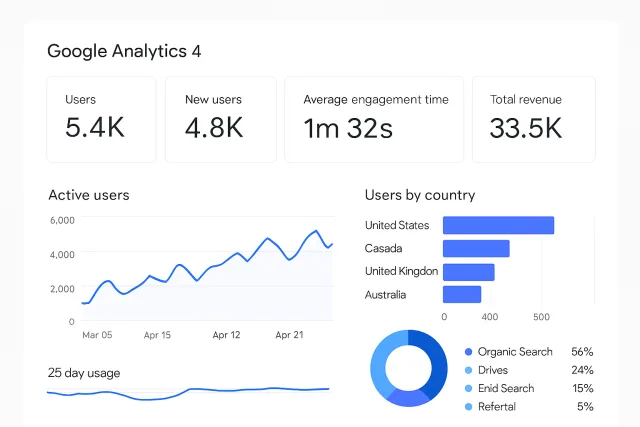Click the Refertal legend dot
640x427 pixels.
click(469, 407)
